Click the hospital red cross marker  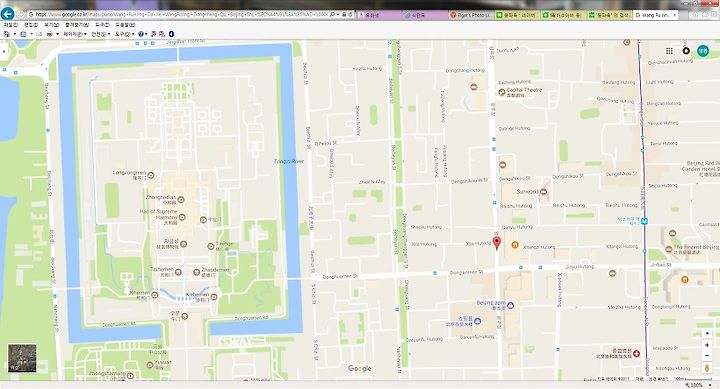[636, 354]
